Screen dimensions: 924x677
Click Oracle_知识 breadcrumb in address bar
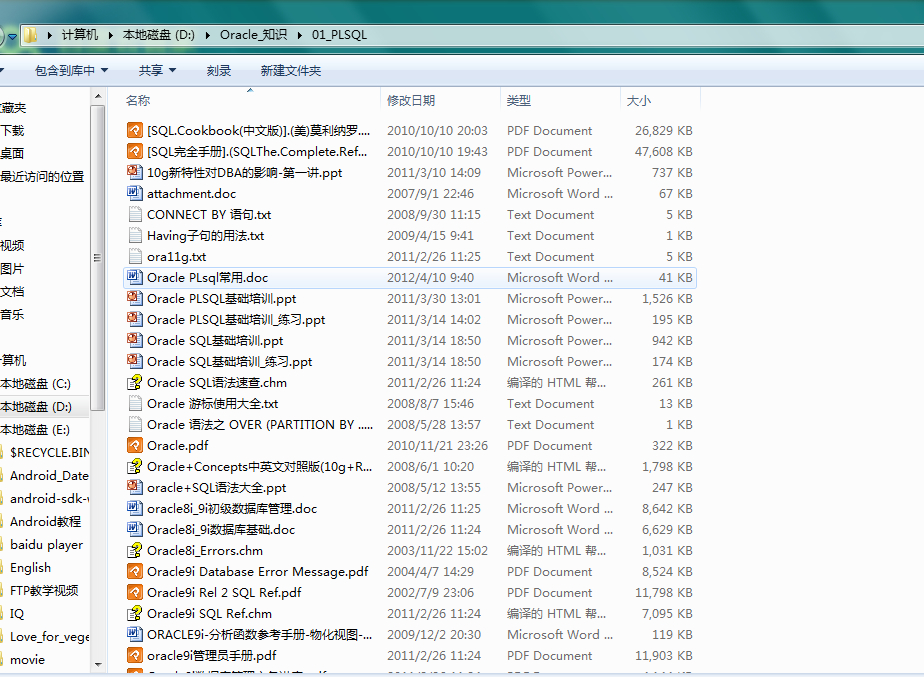(253, 35)
